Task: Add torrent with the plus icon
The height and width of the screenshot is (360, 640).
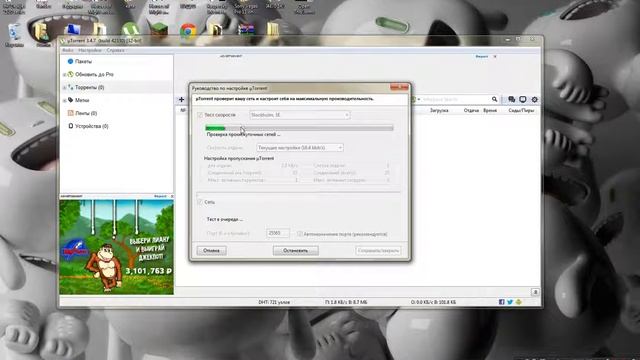Action: pyautogui.click(x=182, y=99)
